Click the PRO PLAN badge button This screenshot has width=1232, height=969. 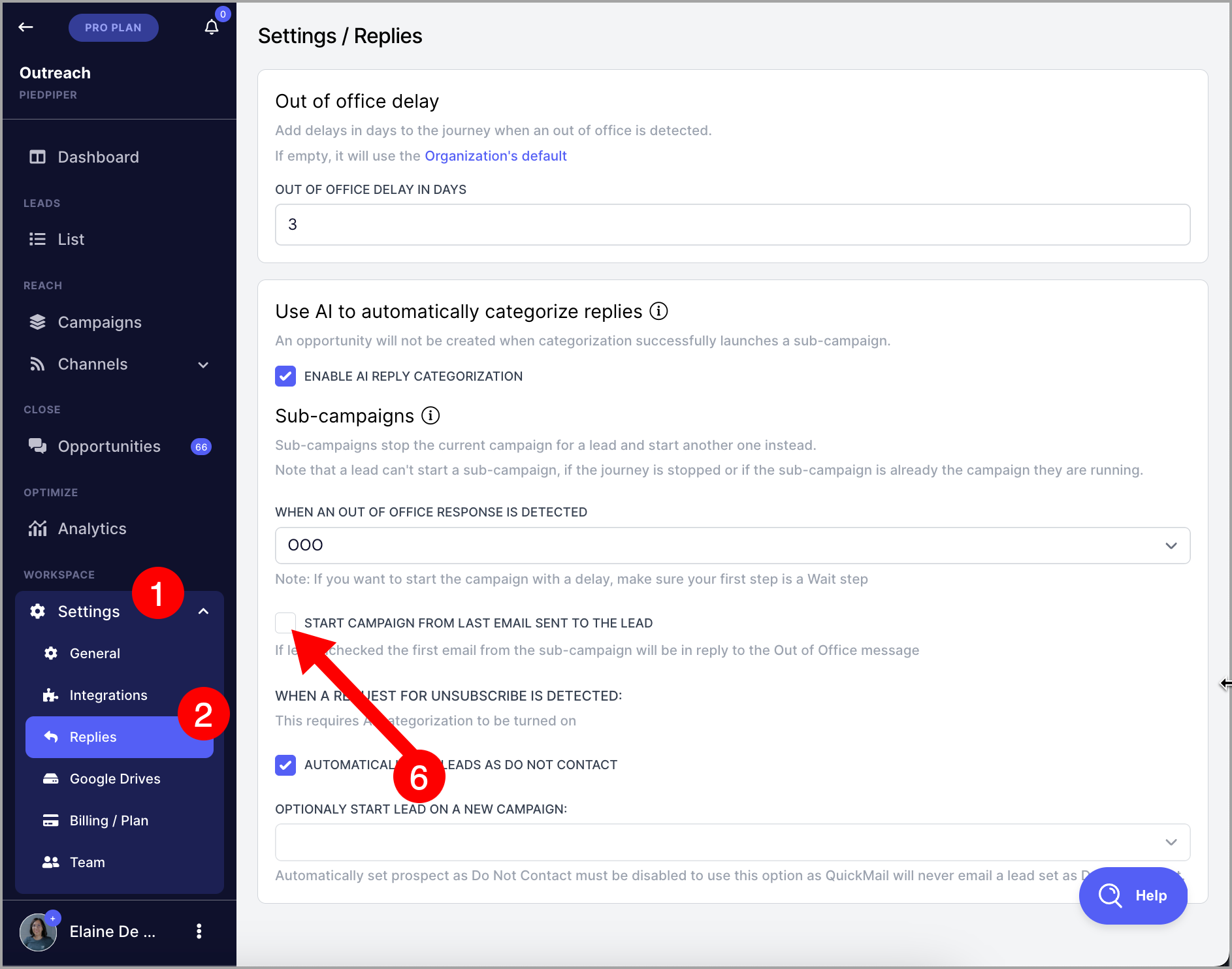[113, 27]
